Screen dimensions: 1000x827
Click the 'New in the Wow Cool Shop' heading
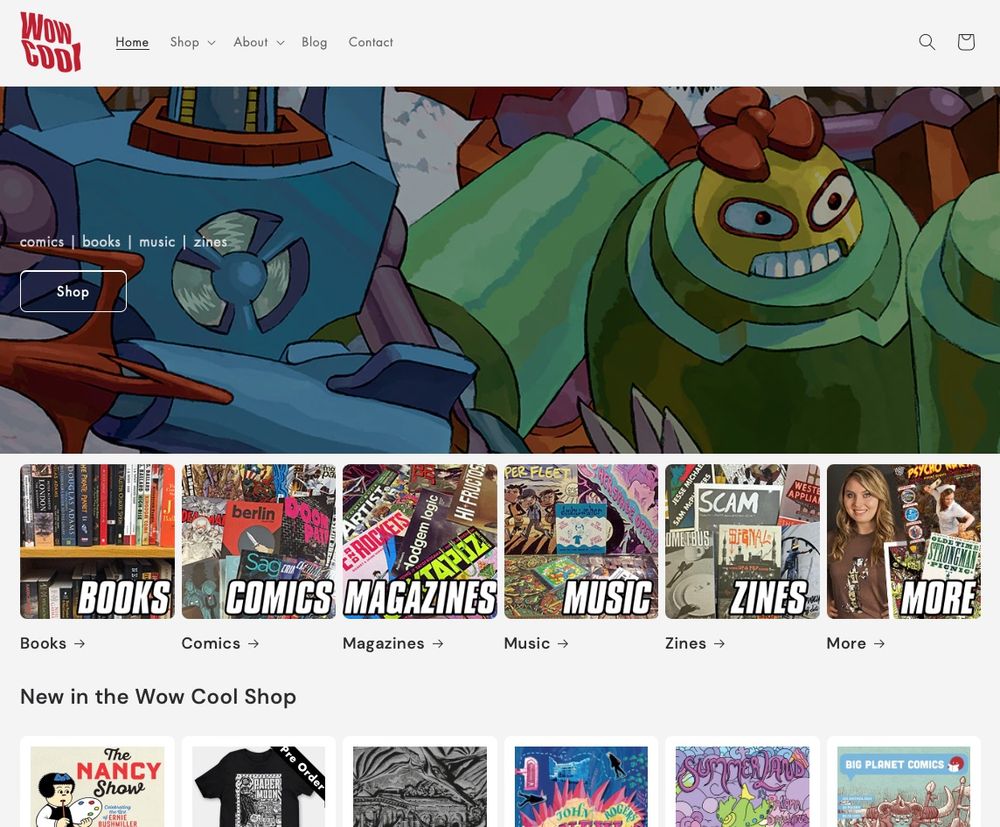coord(158,697)
